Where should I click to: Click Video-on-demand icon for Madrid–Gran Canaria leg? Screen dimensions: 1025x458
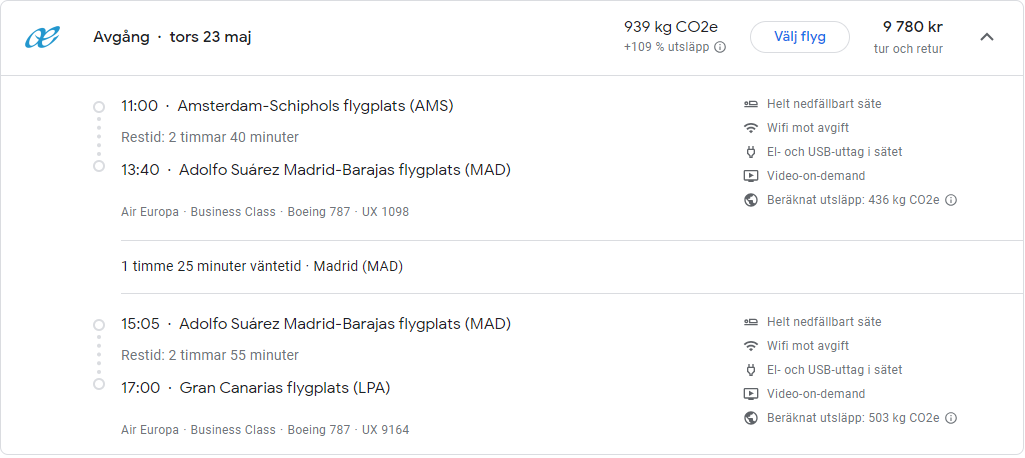point(751,394)
